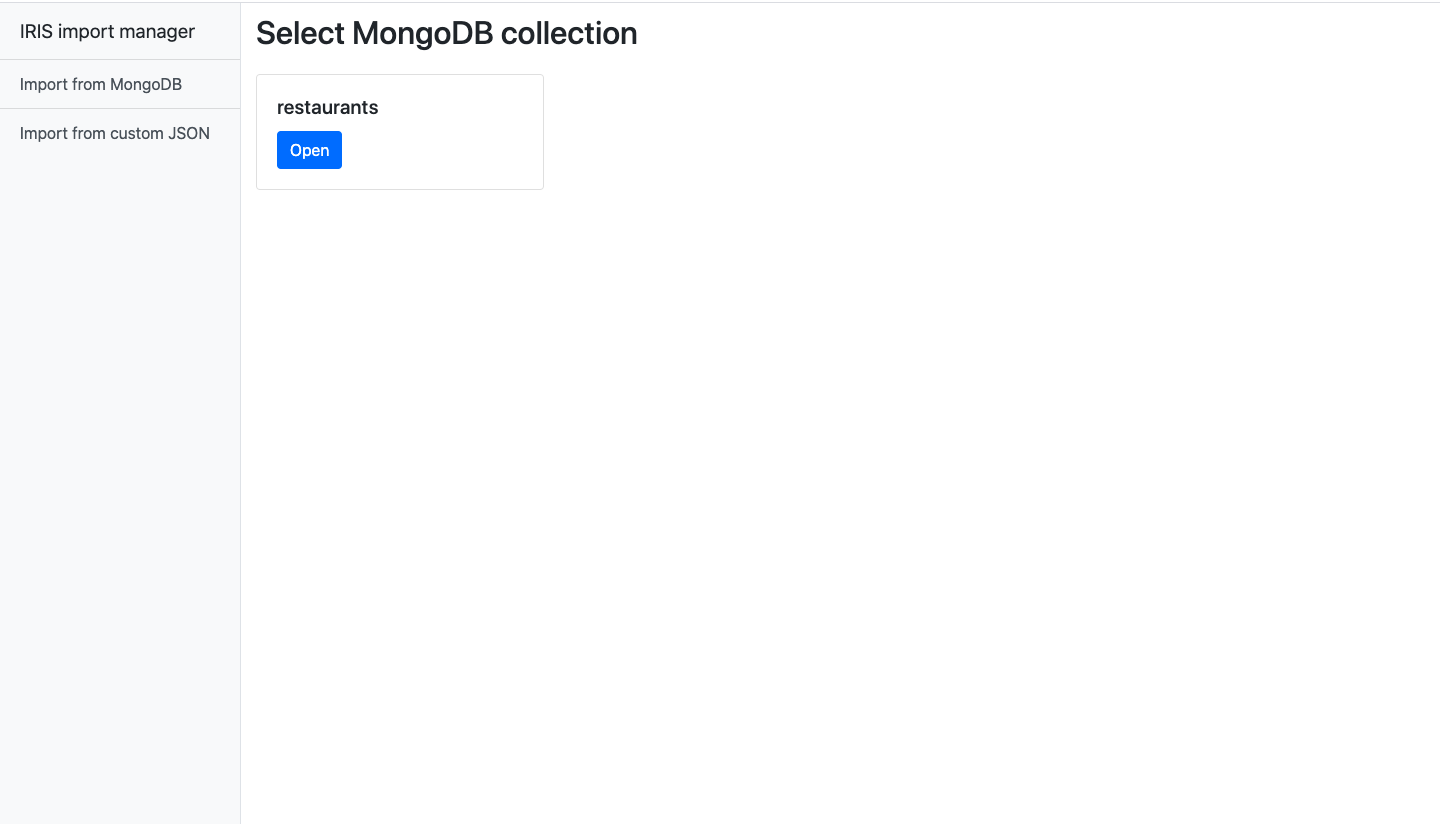The width and height of the screenshot is (1440, 824).
Task: Click the restaurants collection name text
Action: (327, 107)
